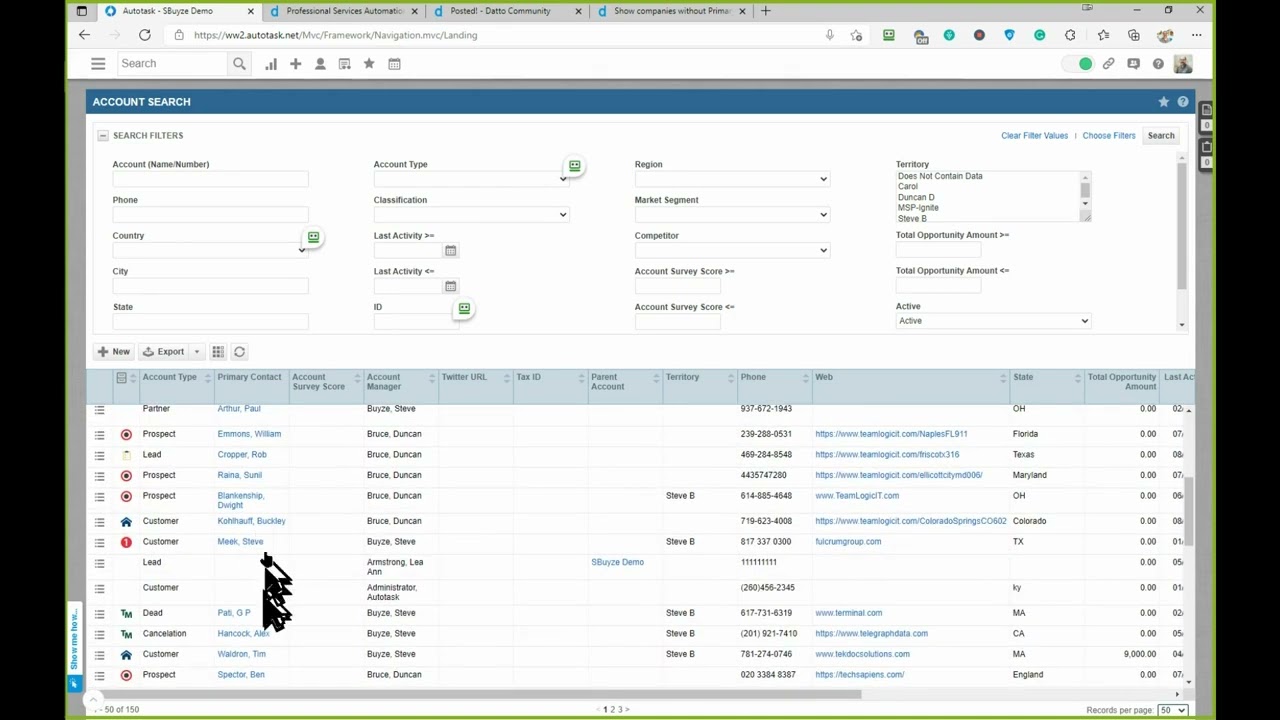Click the create new plus icon

point(295,64)
